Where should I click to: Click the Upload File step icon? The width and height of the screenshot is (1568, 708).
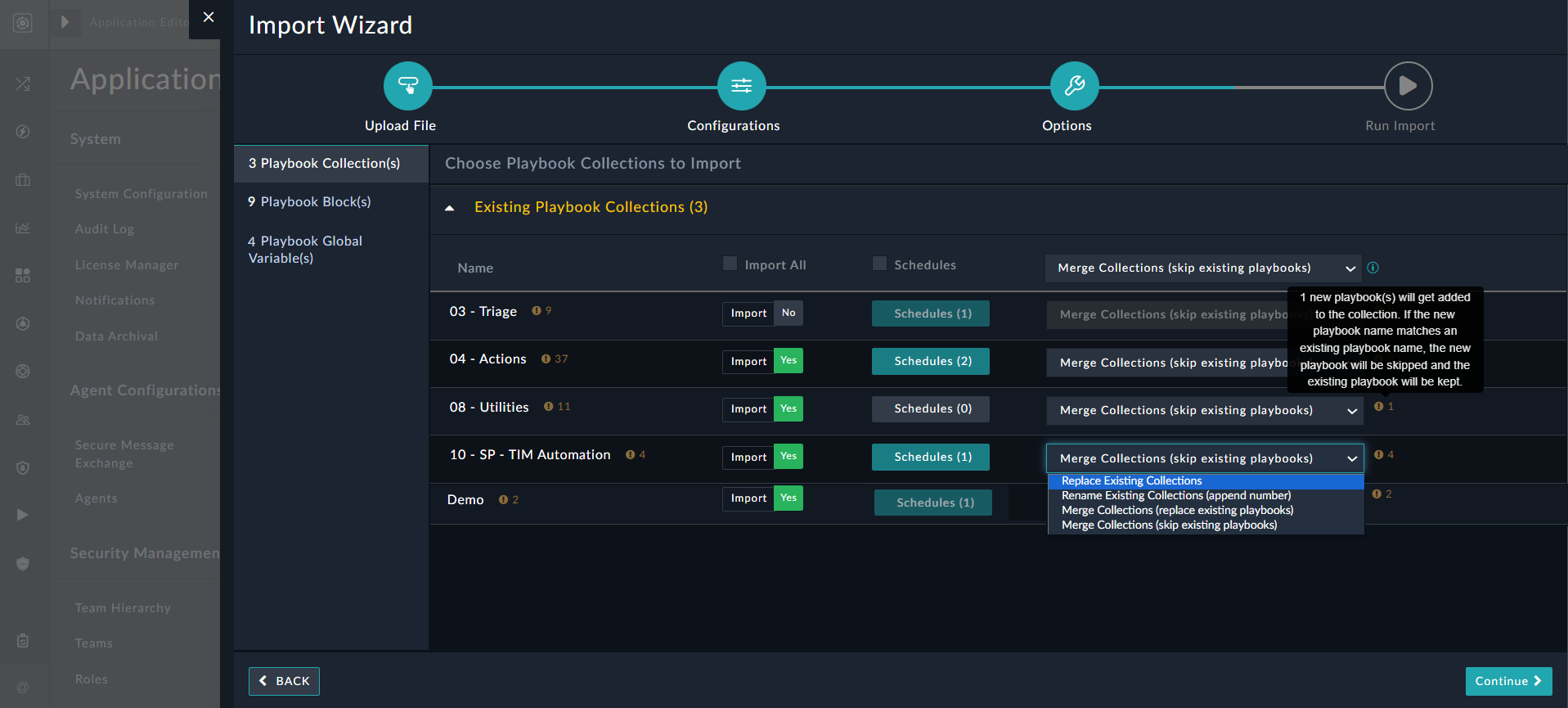point(407,86)
